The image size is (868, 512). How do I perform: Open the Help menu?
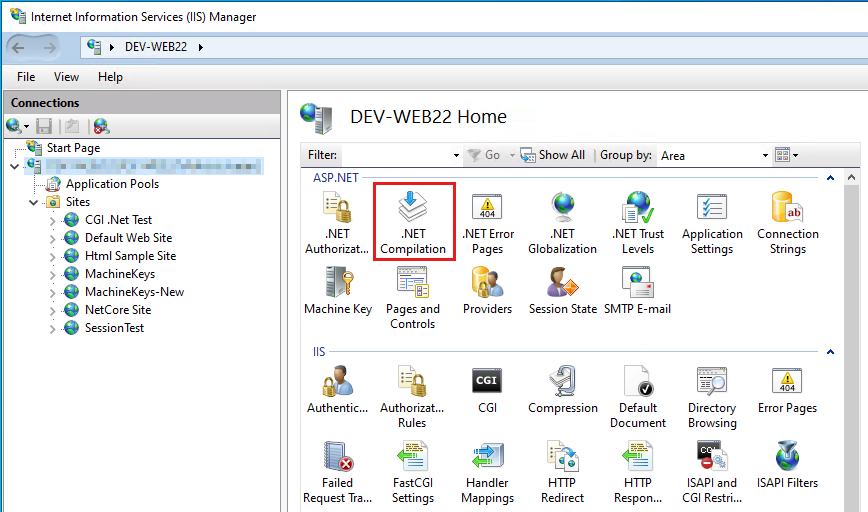(110, 77)
